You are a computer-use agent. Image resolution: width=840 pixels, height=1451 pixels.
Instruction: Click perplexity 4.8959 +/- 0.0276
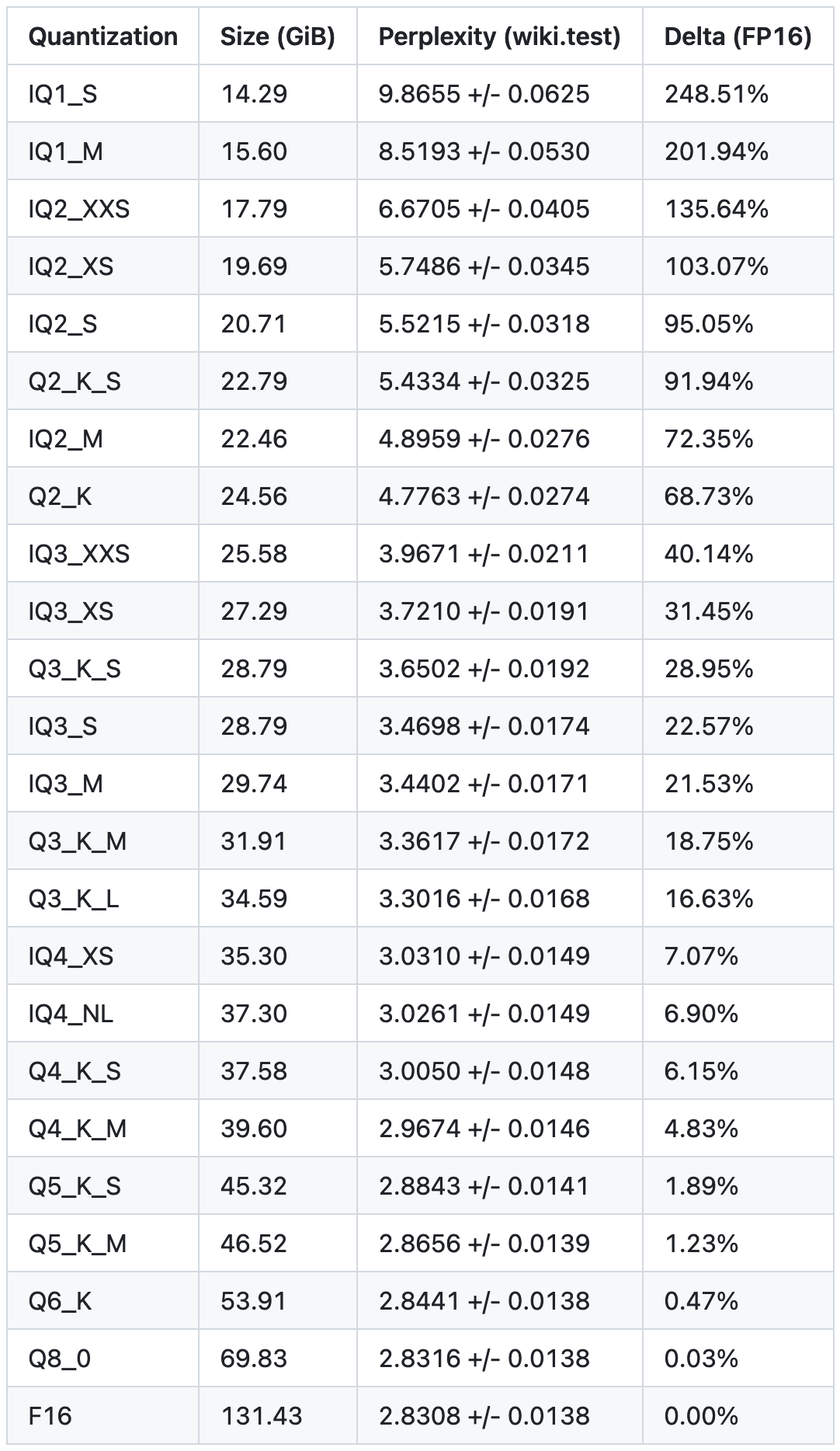(x=484, y=439)
